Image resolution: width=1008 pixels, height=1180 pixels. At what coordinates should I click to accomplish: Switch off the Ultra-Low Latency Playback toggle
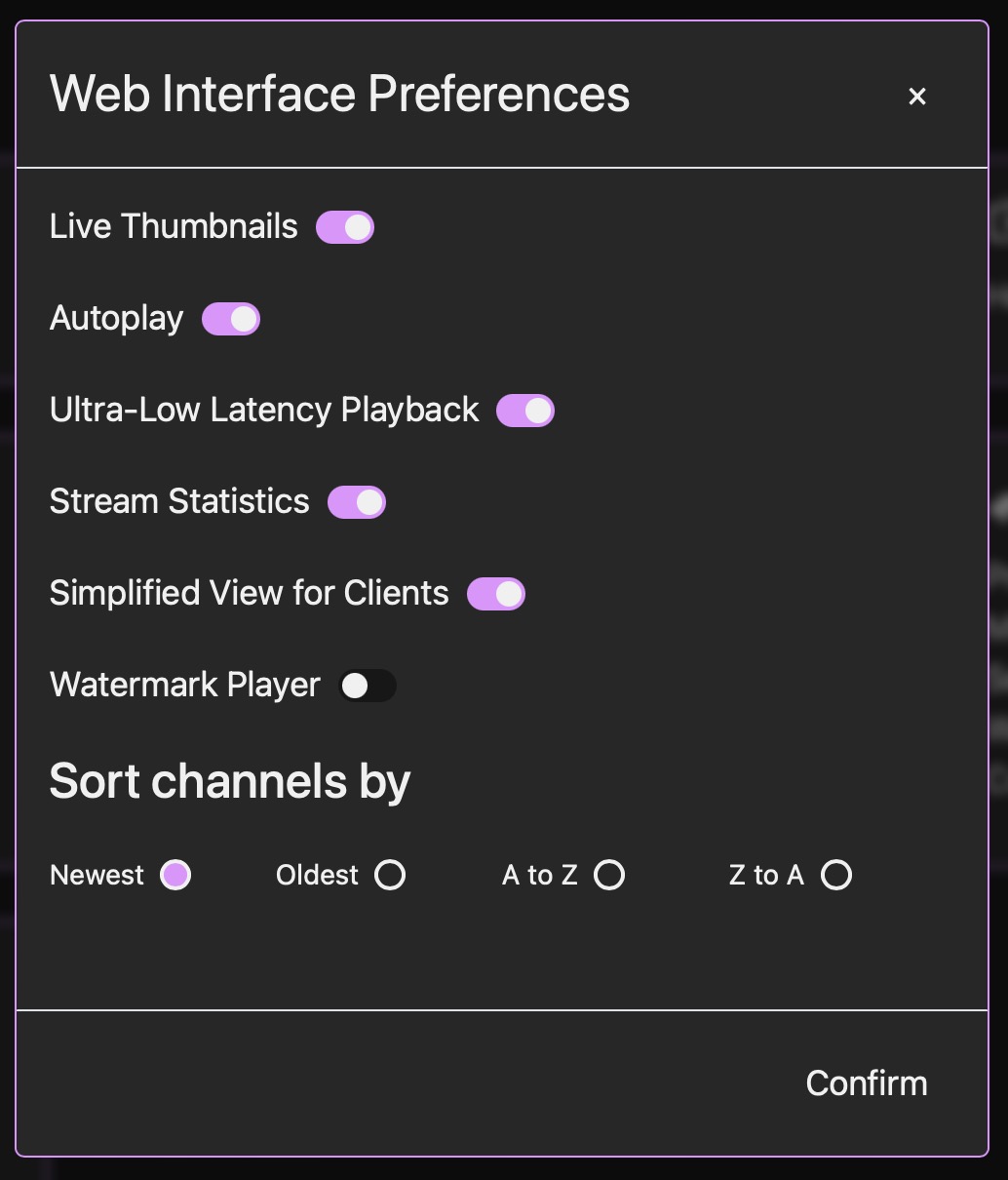tap(525, 411)
